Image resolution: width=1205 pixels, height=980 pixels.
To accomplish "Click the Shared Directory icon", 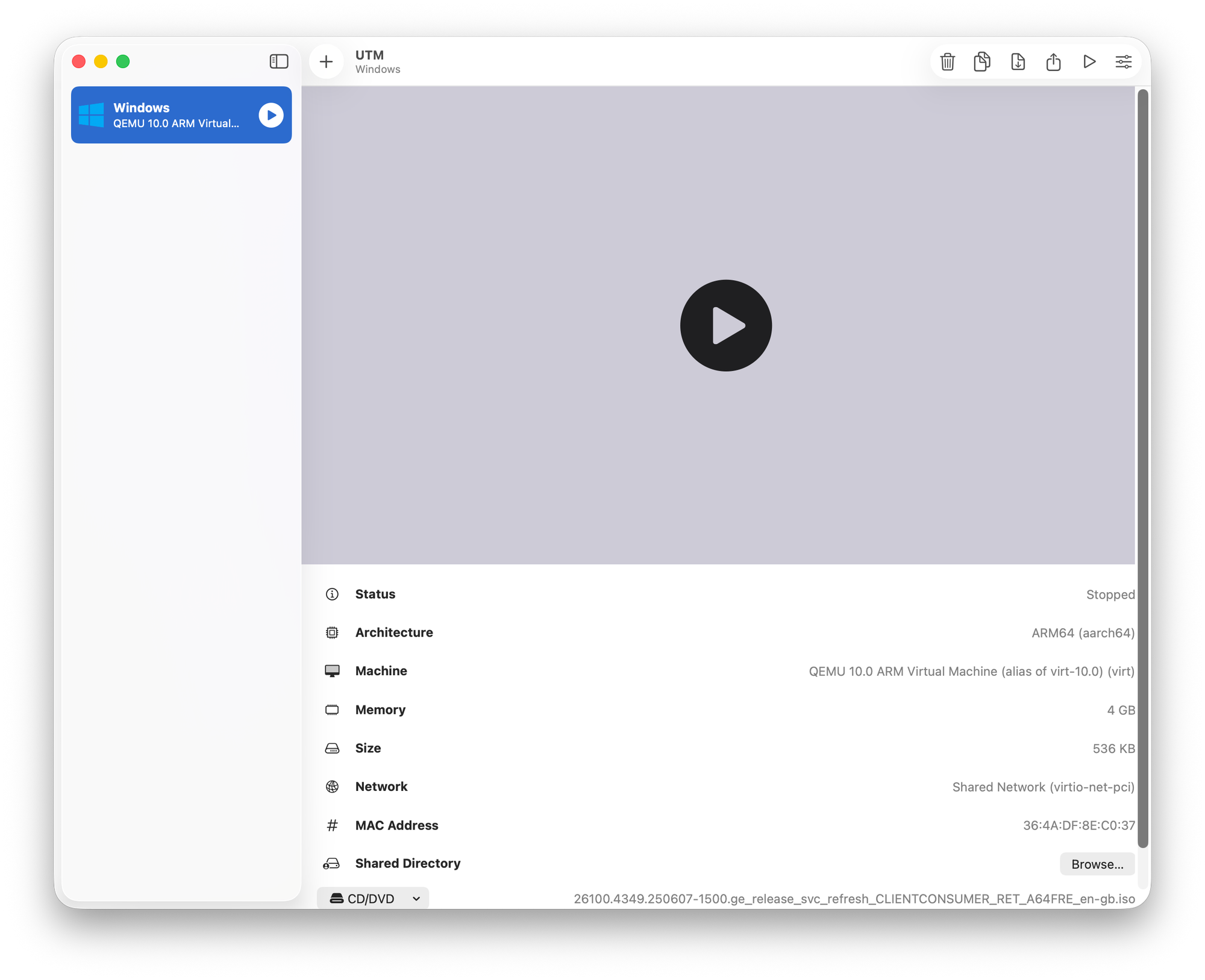I will tap(332, 863).
